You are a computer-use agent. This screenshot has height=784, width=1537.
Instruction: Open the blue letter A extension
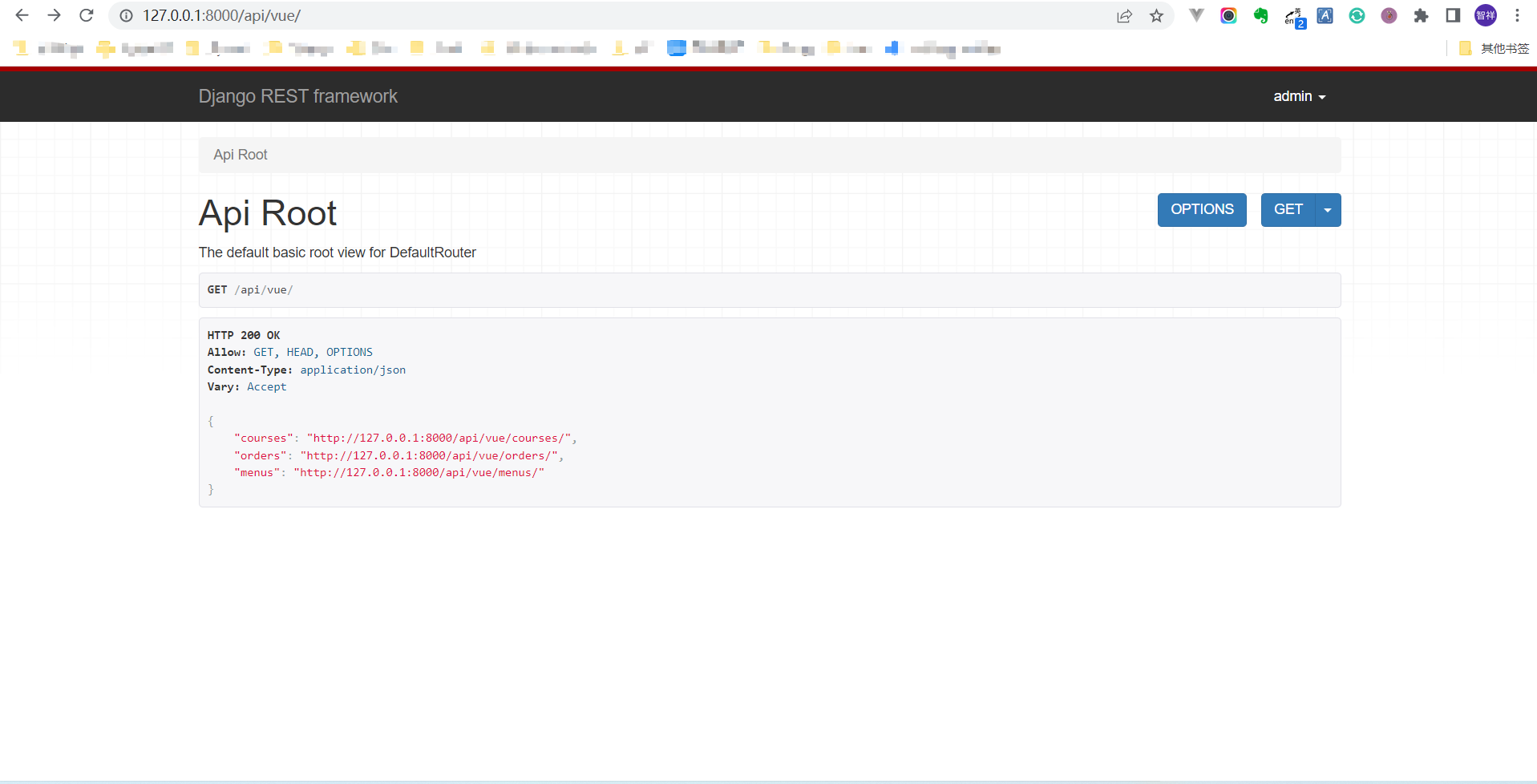tap(1325, 15)
